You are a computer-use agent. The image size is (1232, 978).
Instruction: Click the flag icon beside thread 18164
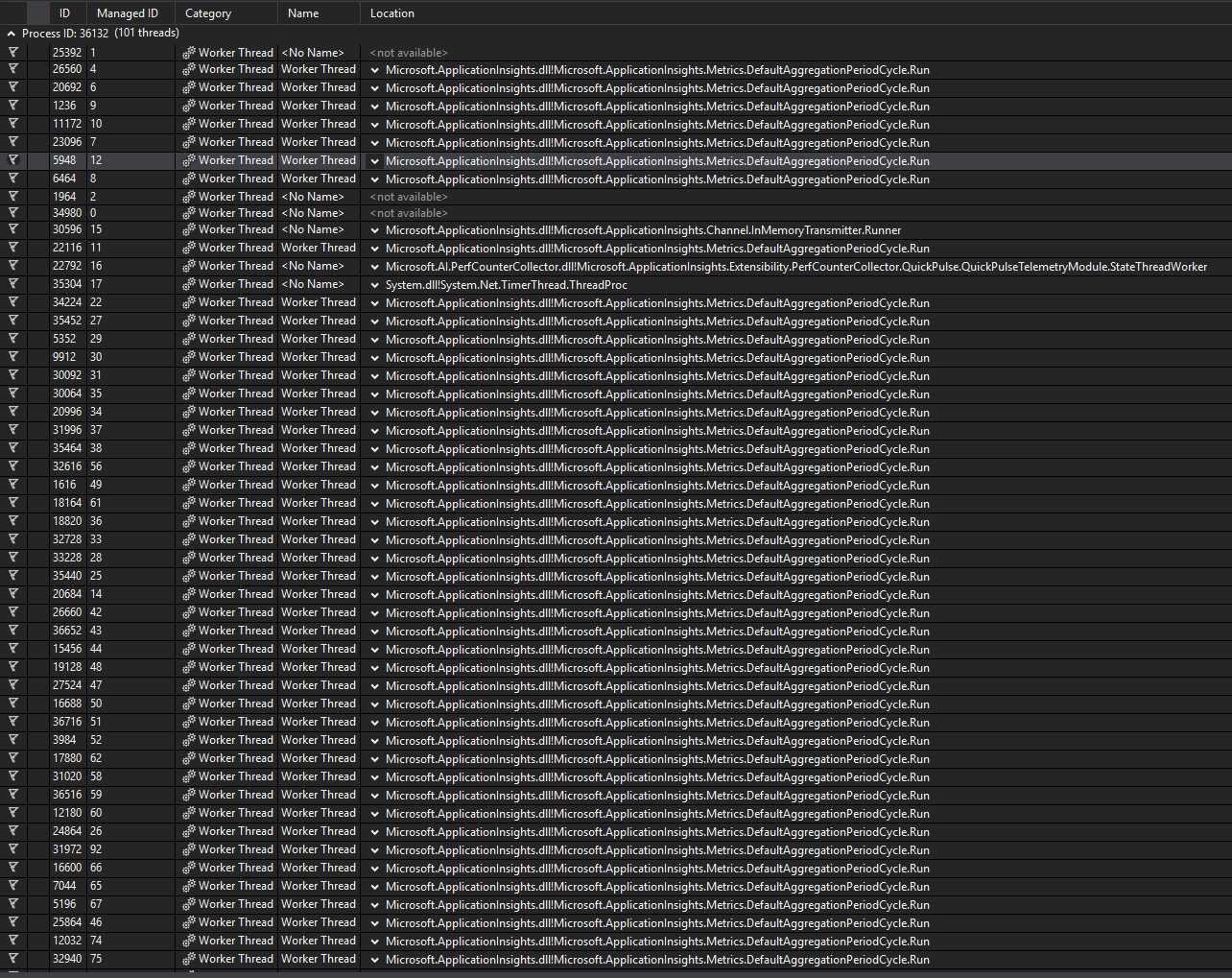[13, 502]
